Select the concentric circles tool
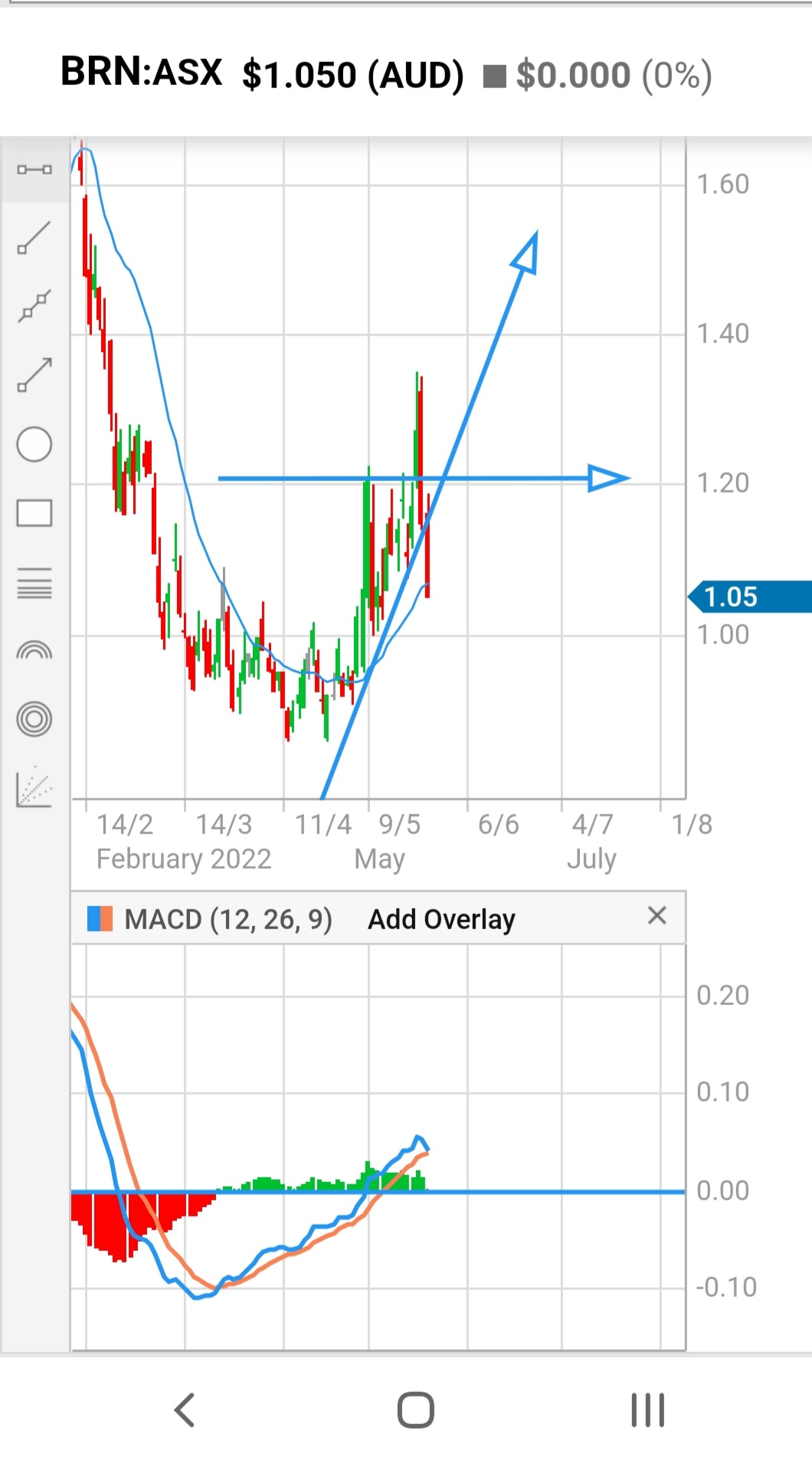 click(x=34, y=719)
